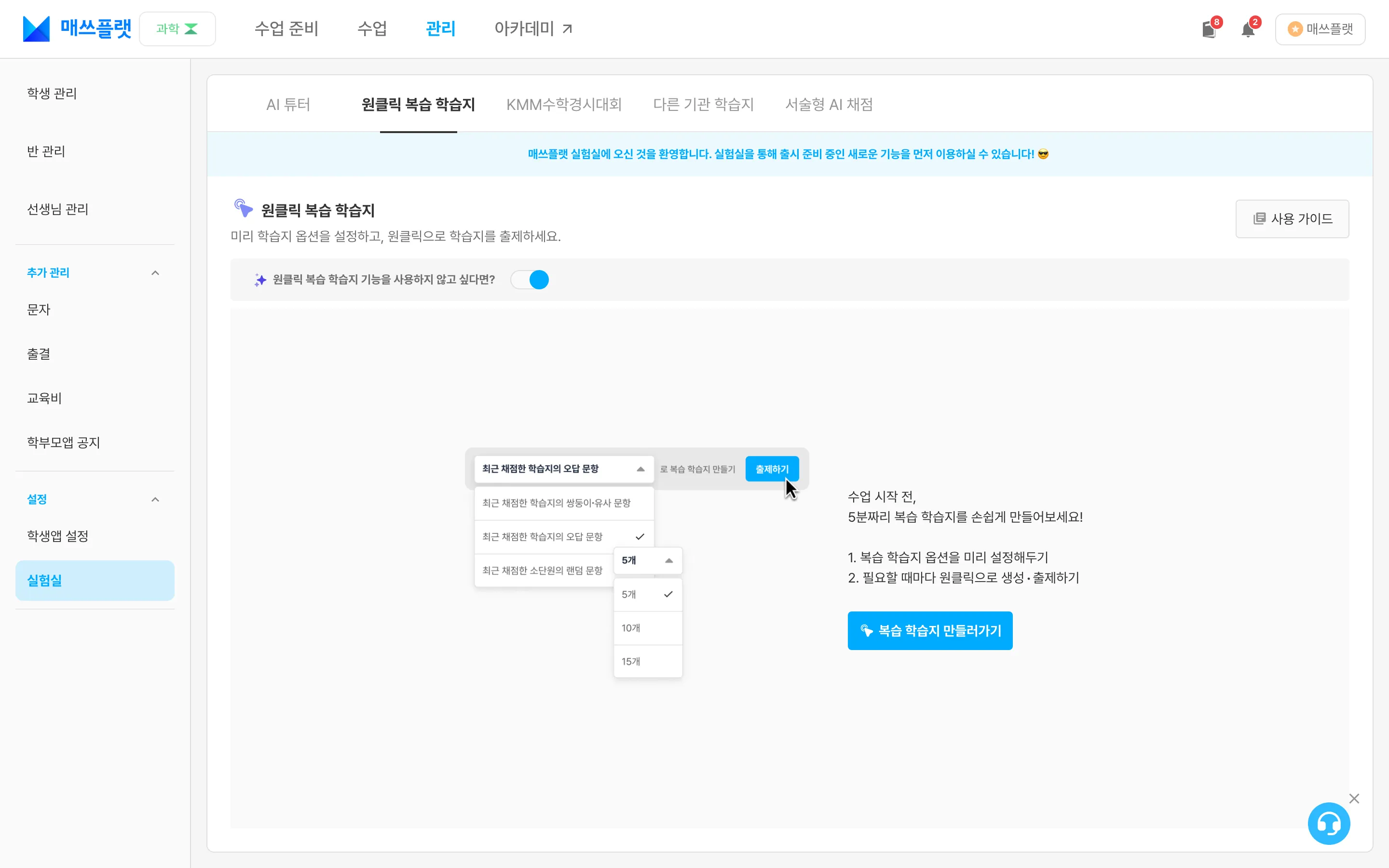Select 실험실 in sidebar
Screen dimensions: 1389x868
95,581
